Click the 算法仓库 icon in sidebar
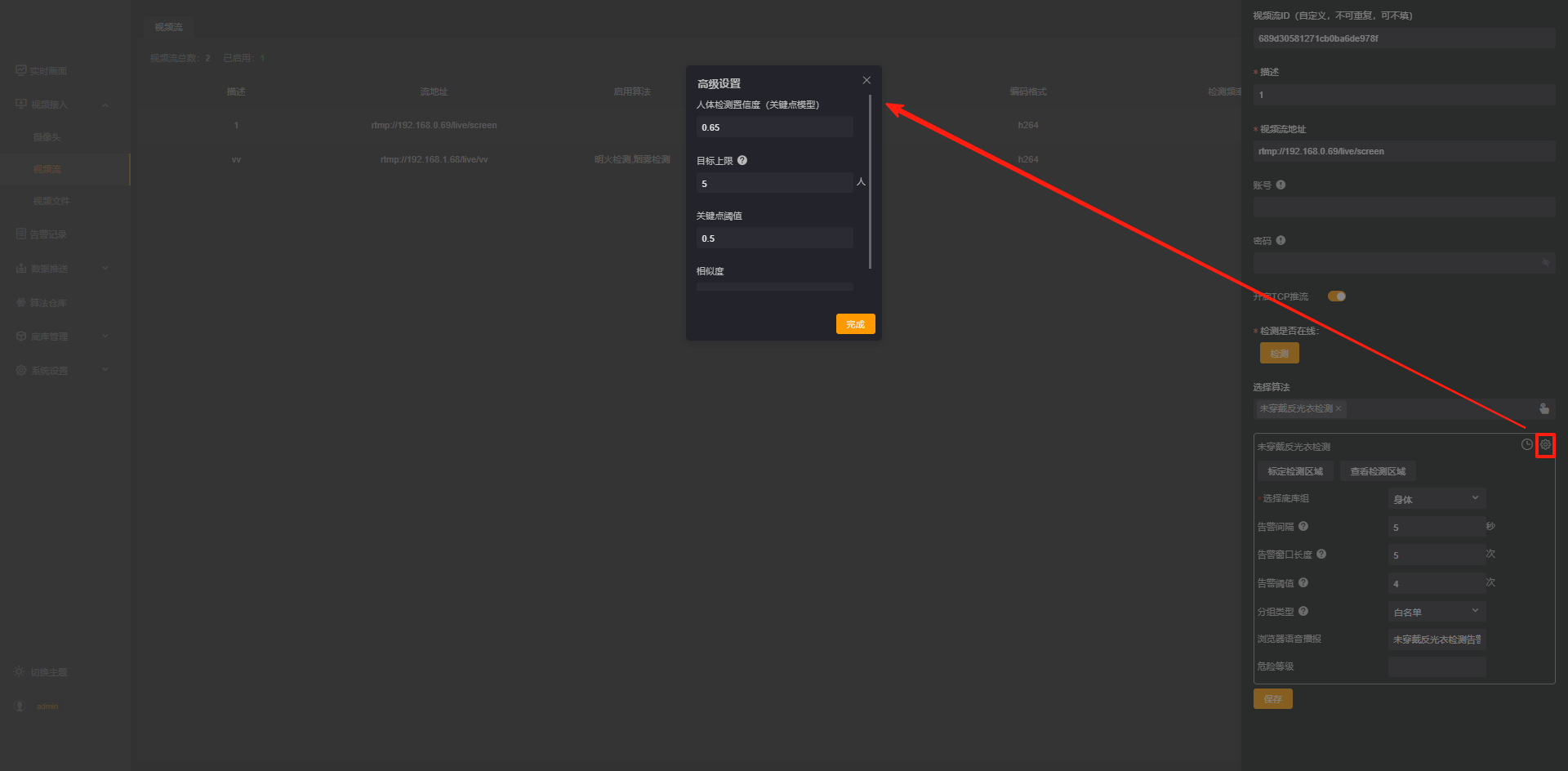The width and height of the screenshot is (1568, 771). point(21,302)
